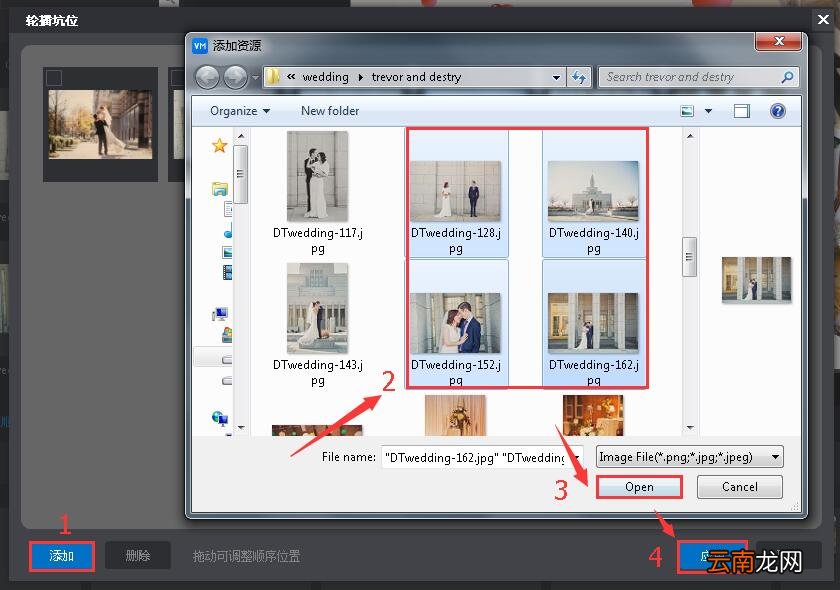This screenshot has width=840, height=590.
Task: Click the New folder button
Action: tap(330, 111)
